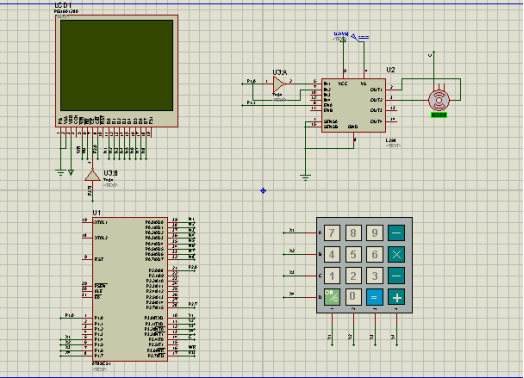Image resolution: width=524 pixels, height=378 pixels.
Task: Click the blue origin marker in sheet center
Action: [x=263, y=191]
